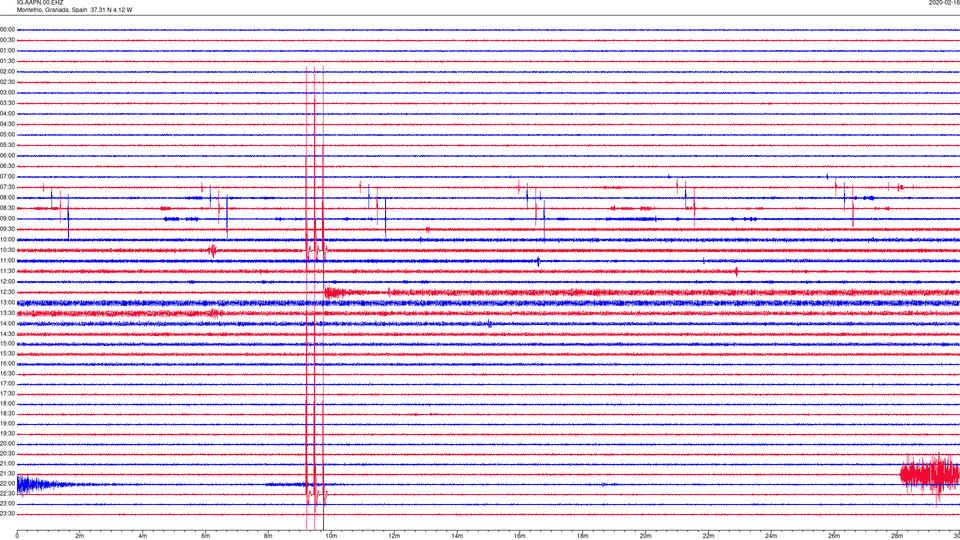
Task: Select the 10:00 trace time label
Action: click(7, 239)
